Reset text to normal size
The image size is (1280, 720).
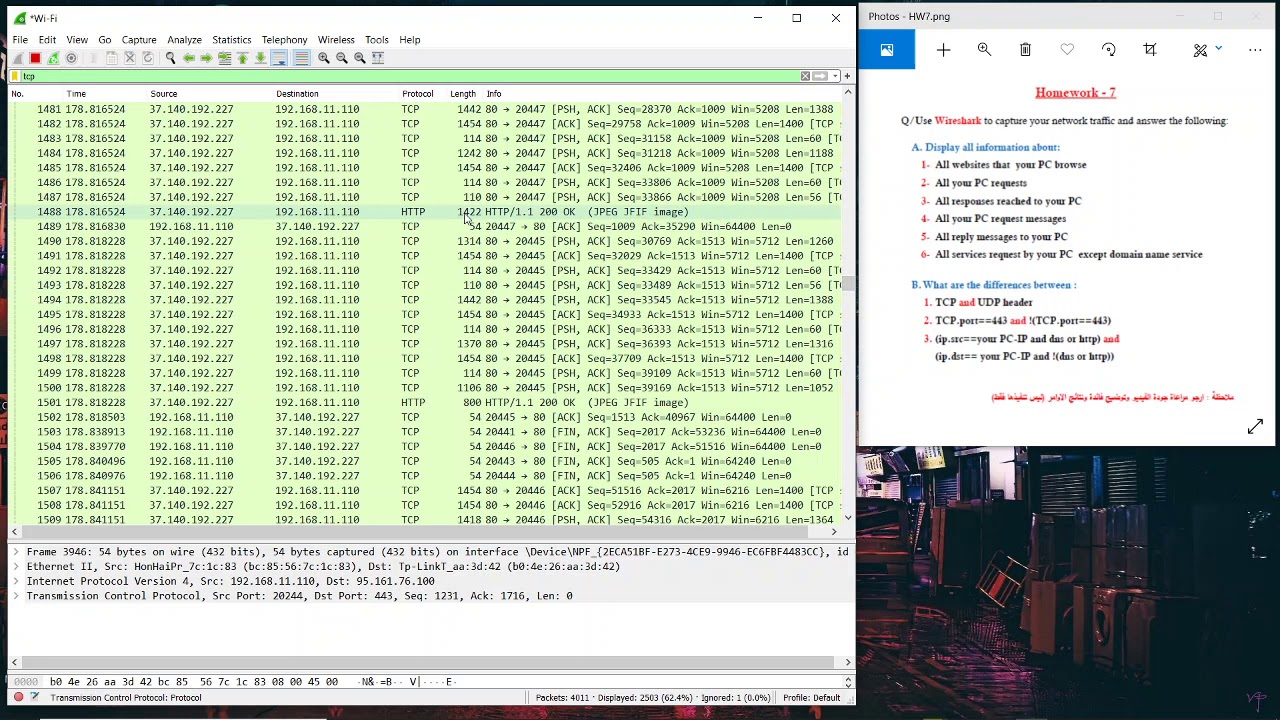point(359,58)
